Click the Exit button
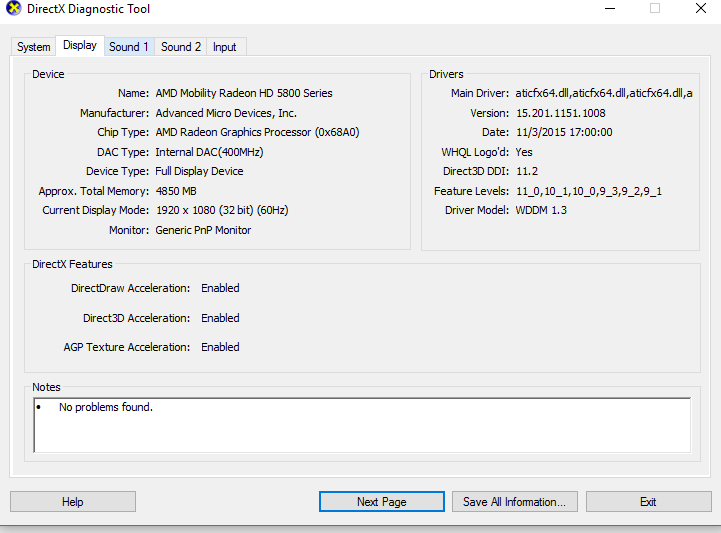 [648, 502]
